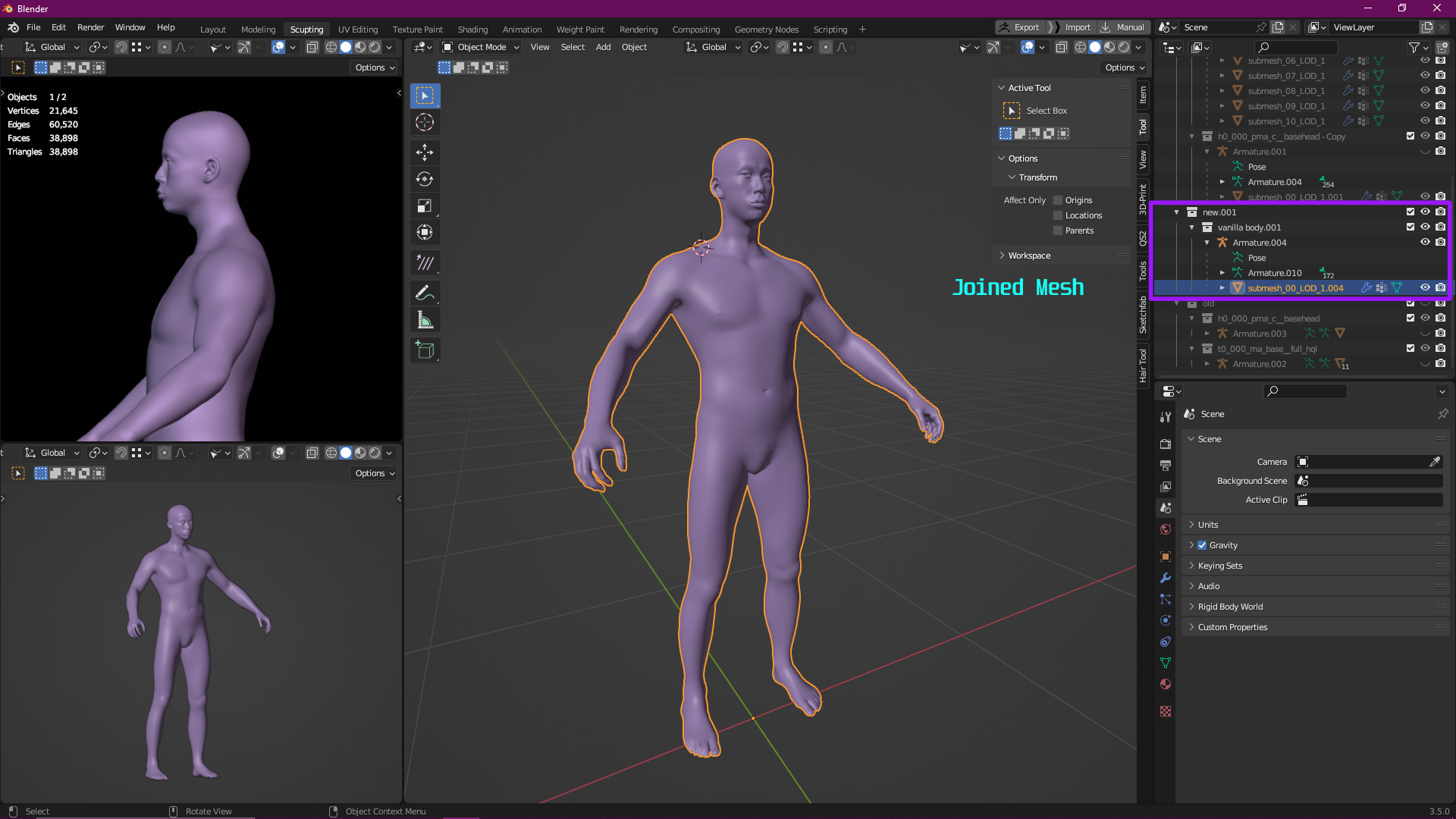Select the Move tool in toolbar
The height and width of the screenshot is (819, 1456).
425,152
